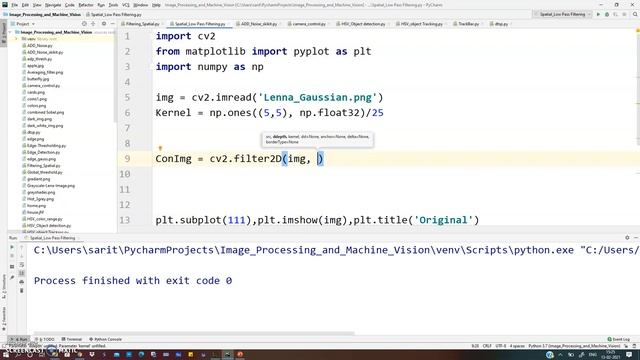Select Grayscale-Lena-Image.png in project tree
The image size is (640, 360).
tap(51, 186)
